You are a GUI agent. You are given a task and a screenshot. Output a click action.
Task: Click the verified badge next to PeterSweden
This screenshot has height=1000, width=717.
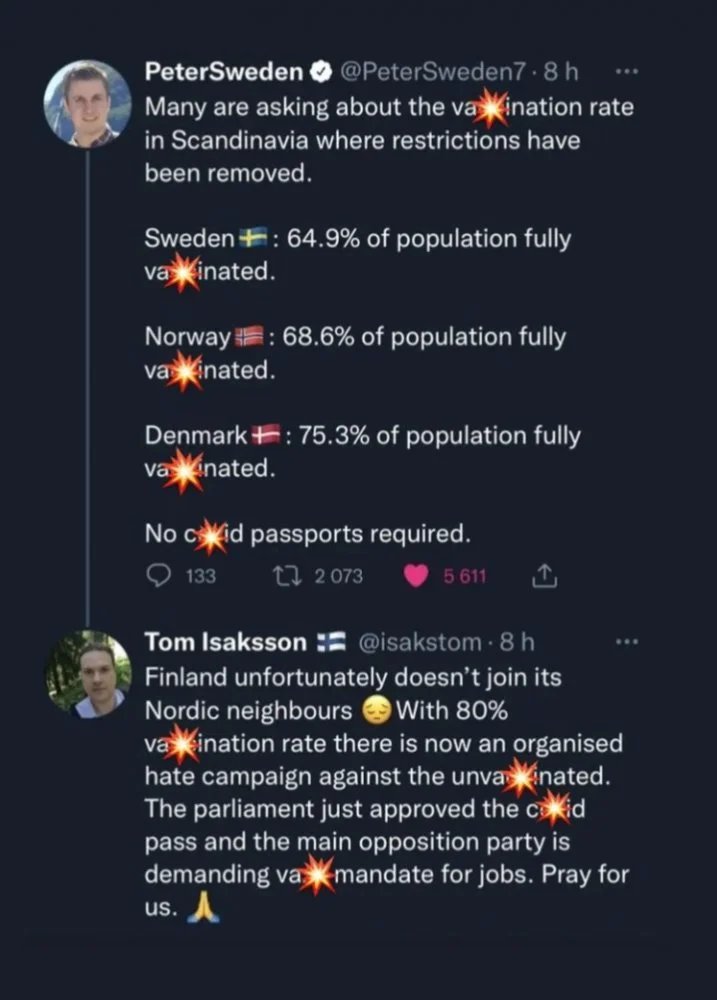pyautogui.click(x=319, y=72)
